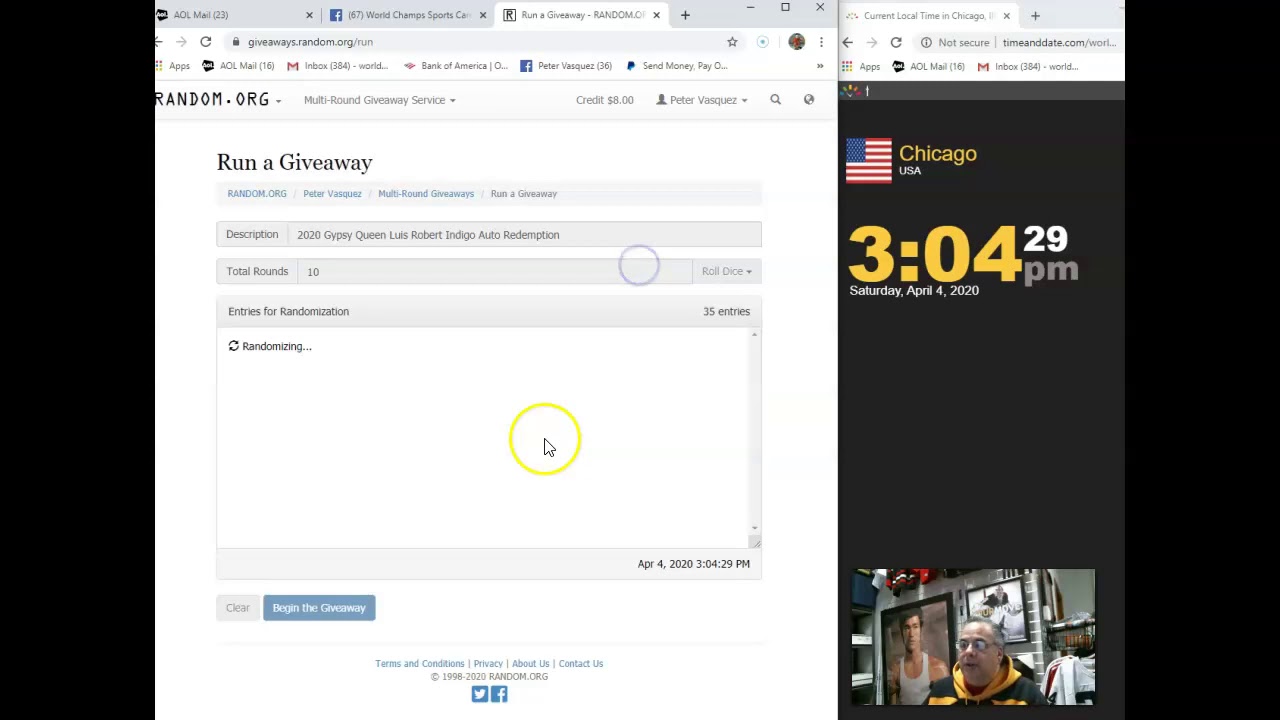Reload the timeanddate page
Viewport: 1280px width, 720px height.
(x=896, y=43)
